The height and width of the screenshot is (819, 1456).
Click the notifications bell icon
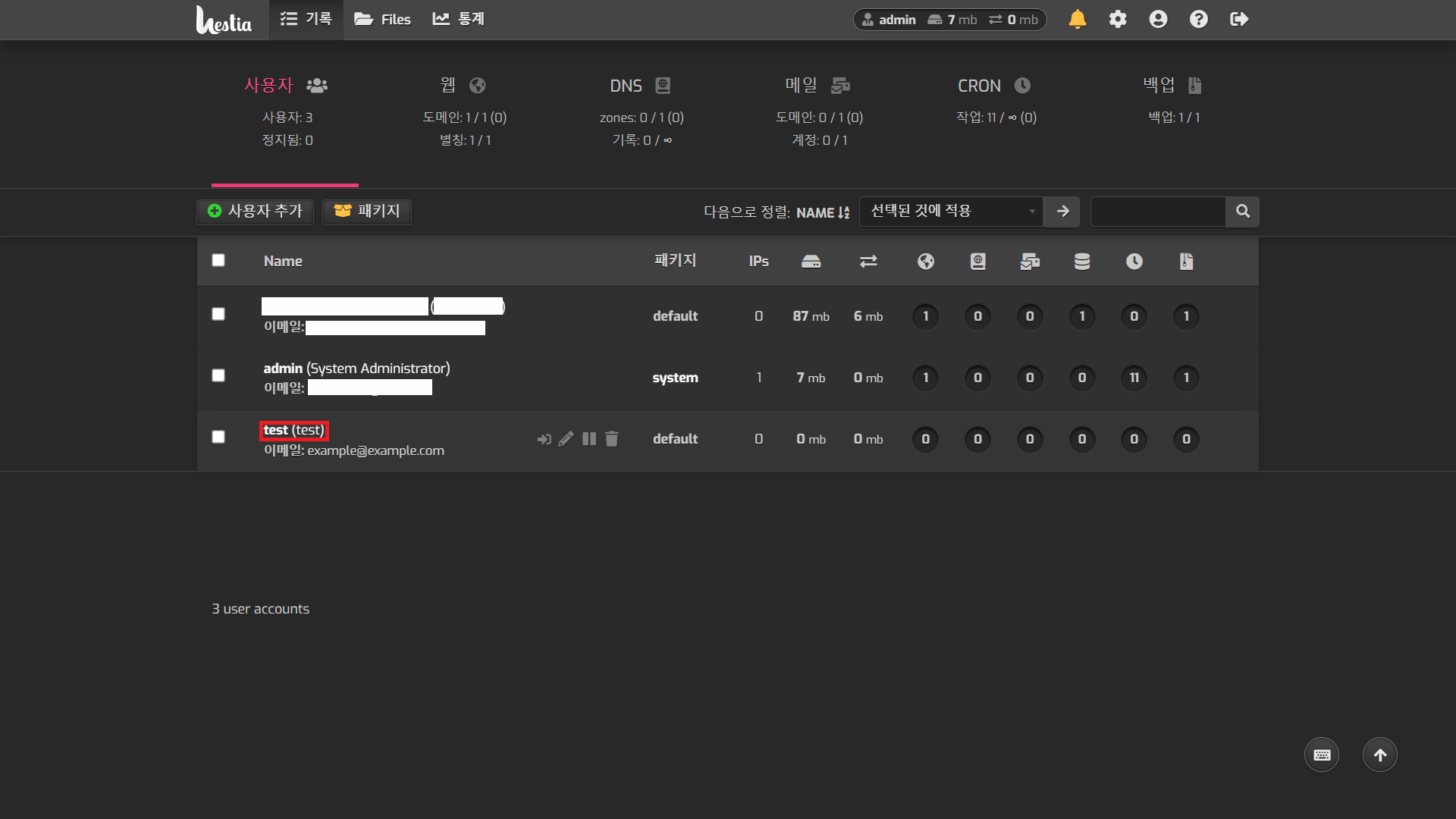pos(1077,19)
